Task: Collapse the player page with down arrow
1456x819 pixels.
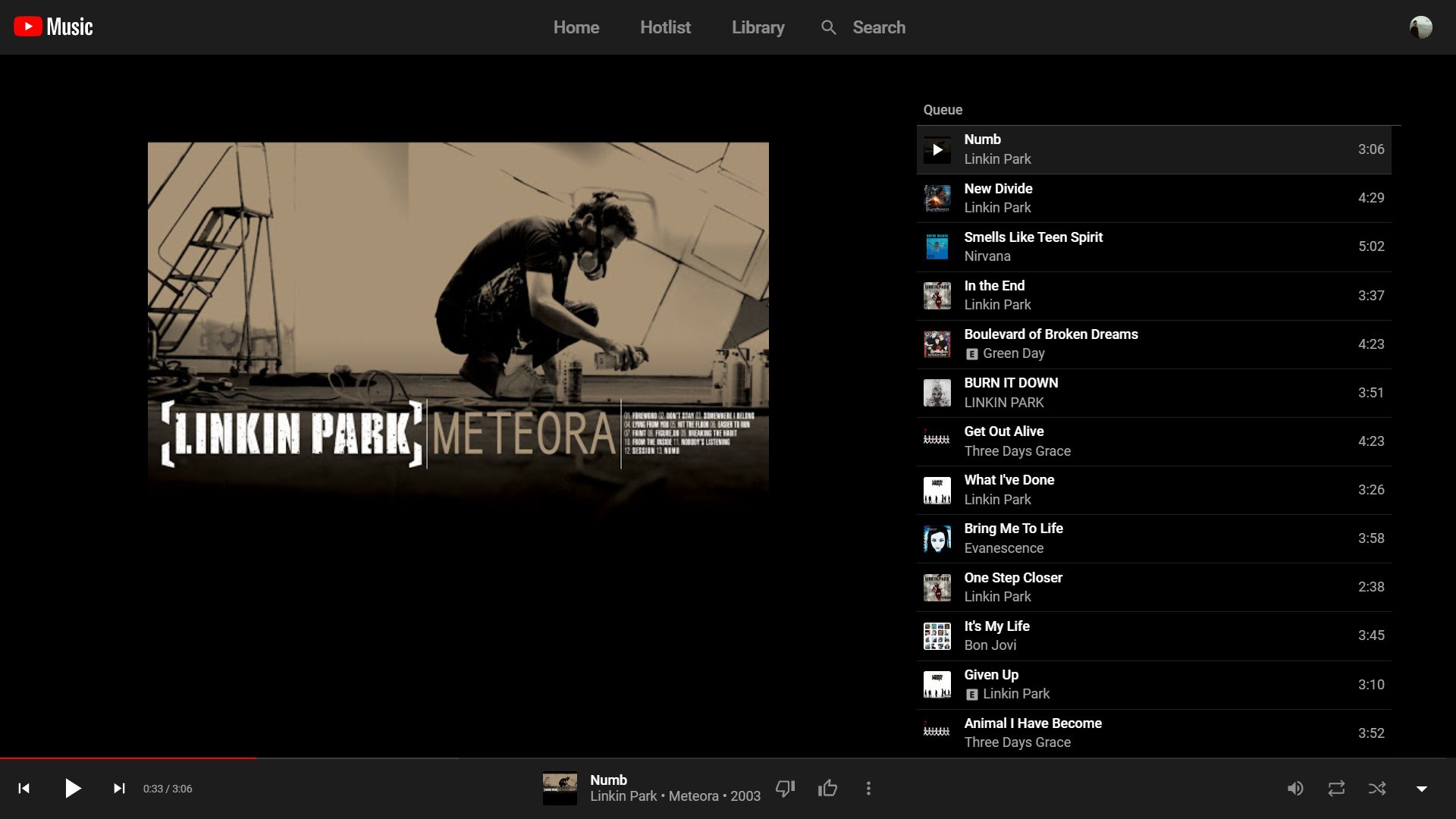Action: [1422, 789]
